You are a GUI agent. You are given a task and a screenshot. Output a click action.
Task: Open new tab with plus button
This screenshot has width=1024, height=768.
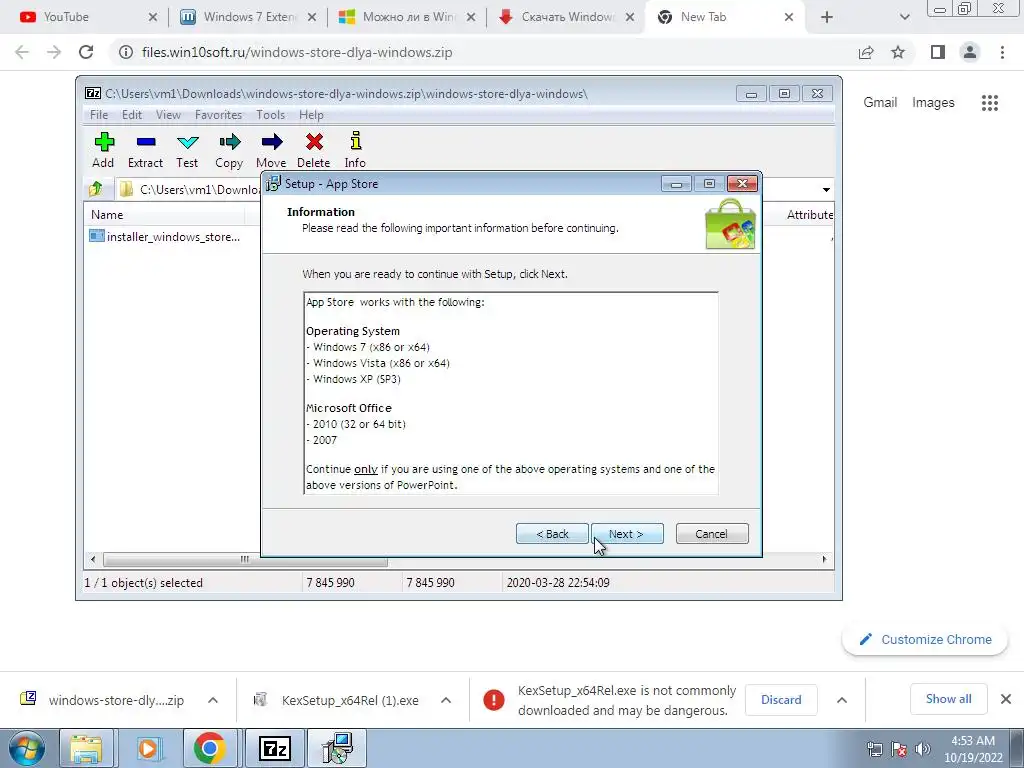tap(827, 17)
